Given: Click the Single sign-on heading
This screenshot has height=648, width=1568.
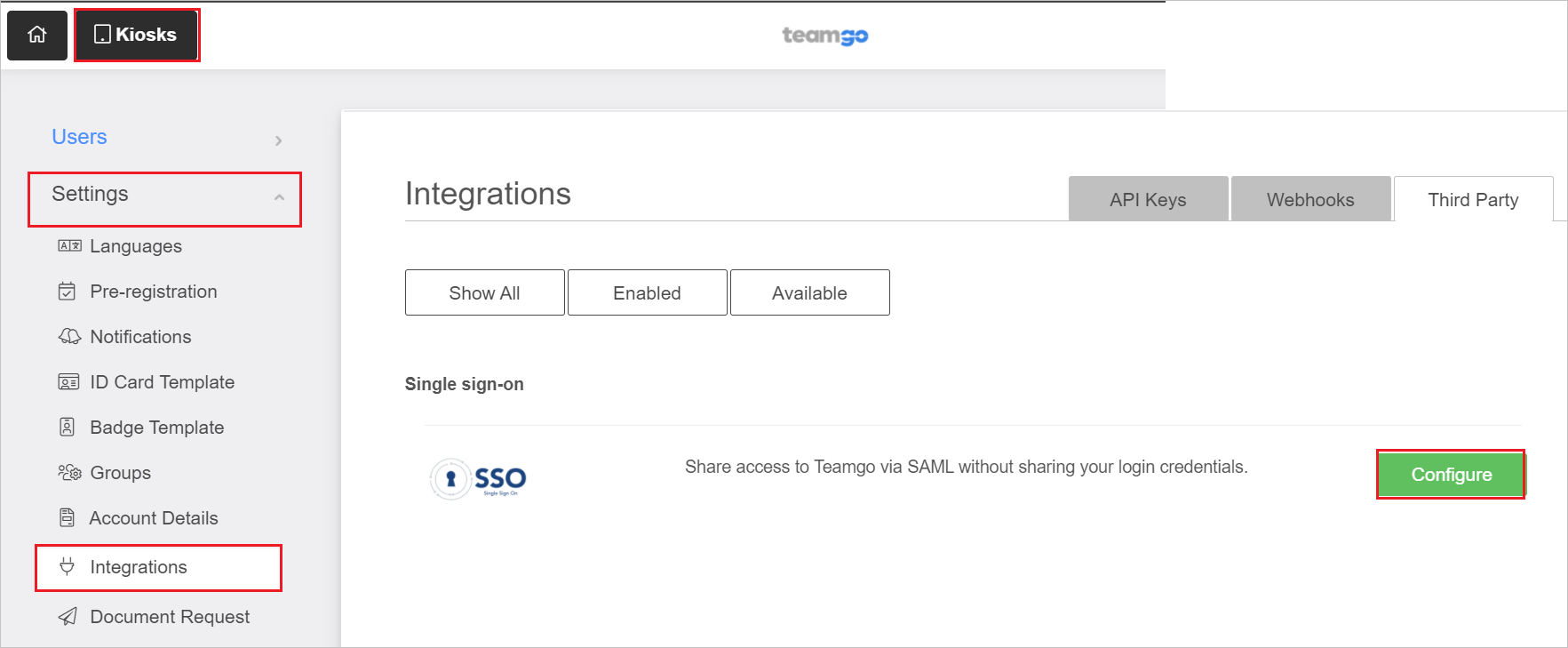Looking at the screenshot, I should (x=464, y=384).
